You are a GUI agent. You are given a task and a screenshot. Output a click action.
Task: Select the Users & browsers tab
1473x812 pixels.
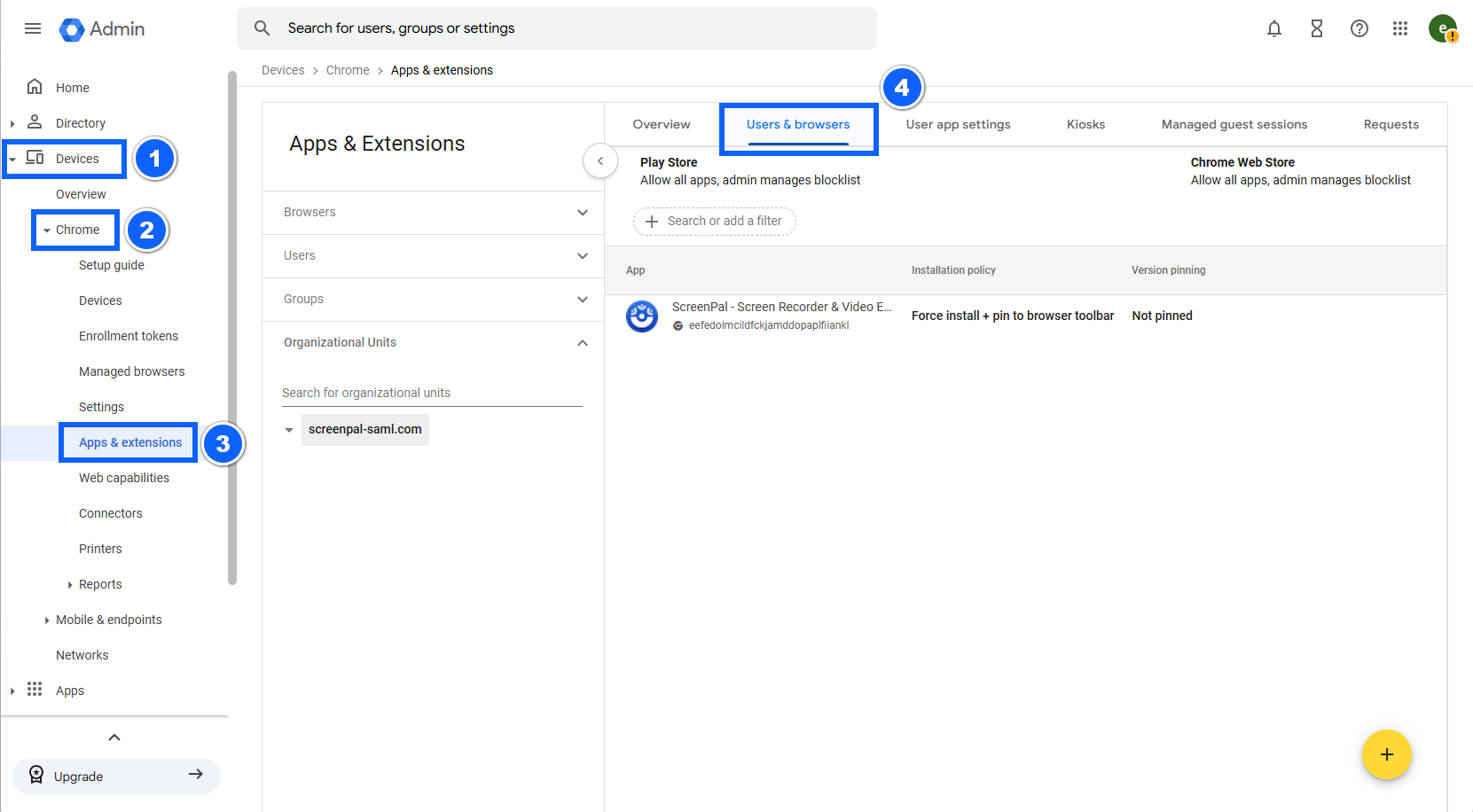point(798,124)
